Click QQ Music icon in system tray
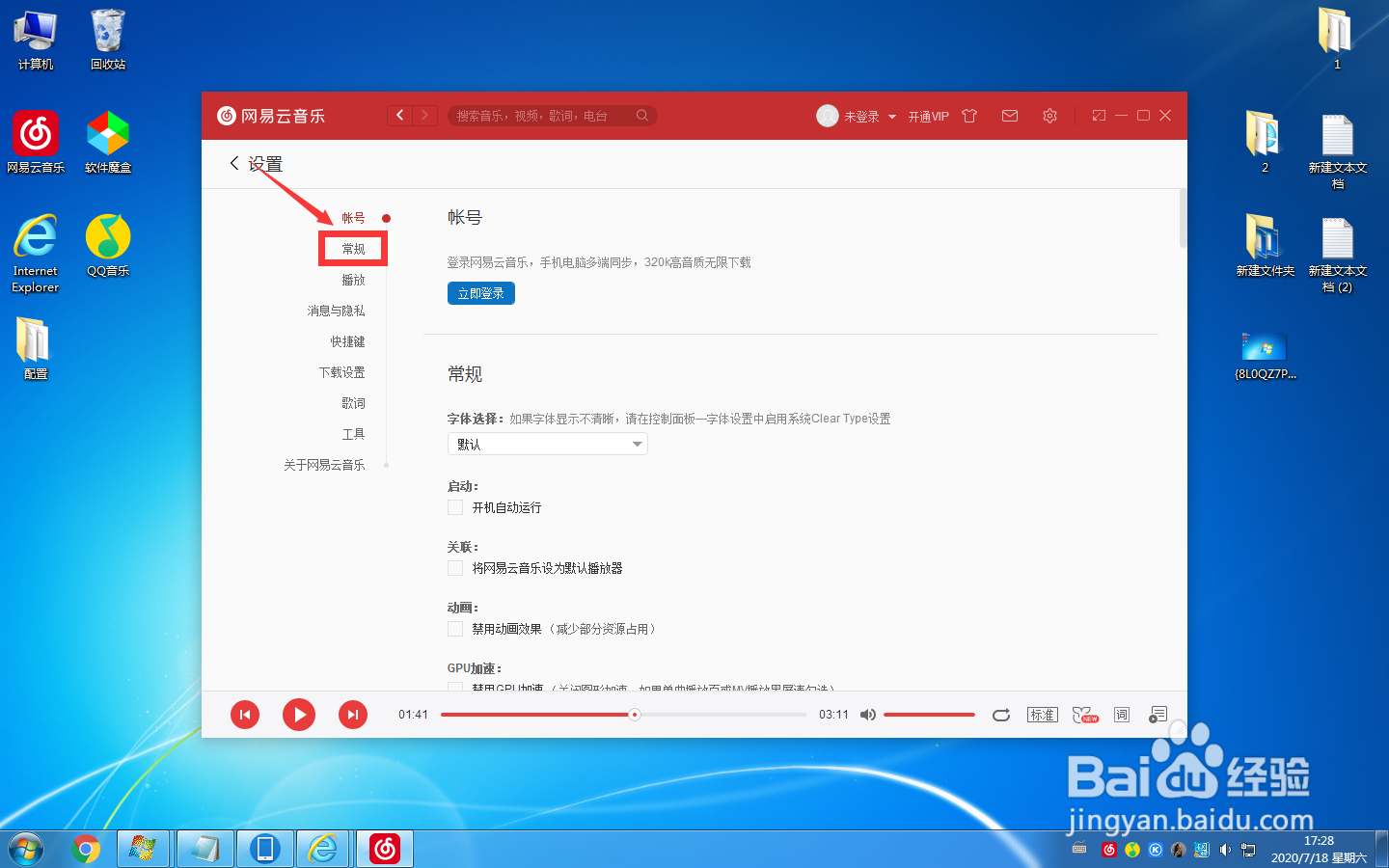Viewport: 1389px width, 868px height. pos(1132,850)
